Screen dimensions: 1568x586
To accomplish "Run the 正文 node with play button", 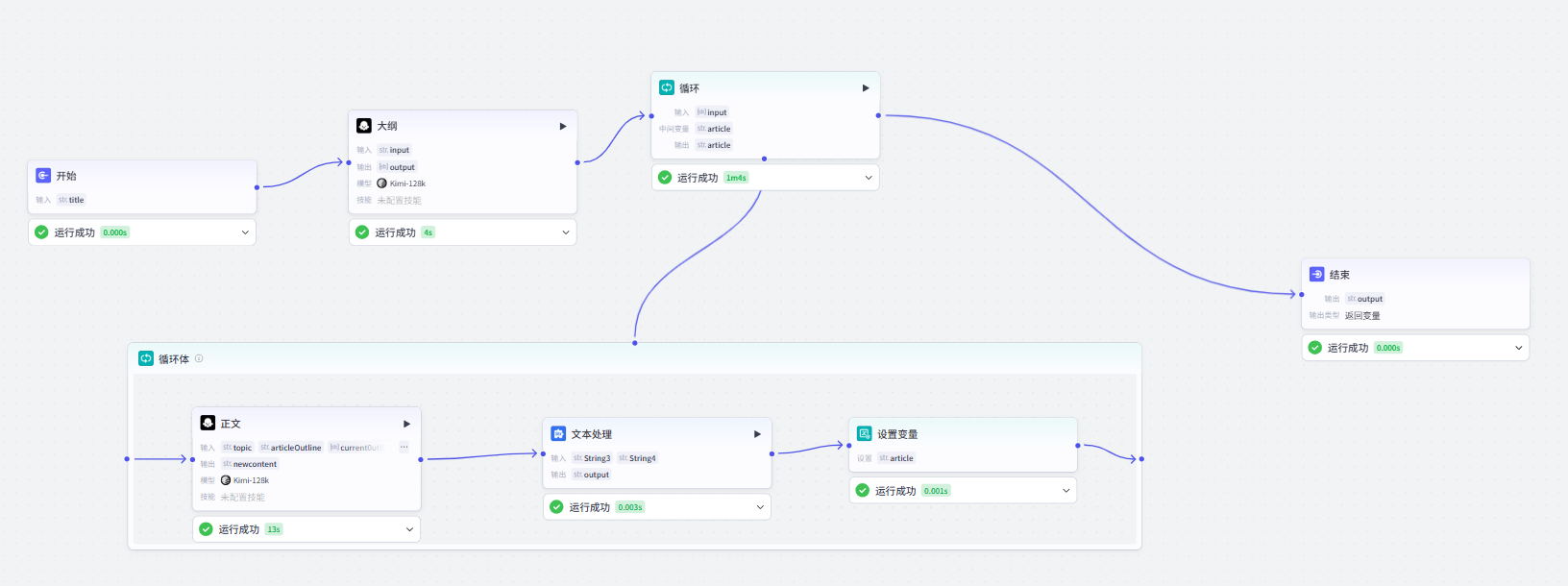I will [x=406, y=424].
